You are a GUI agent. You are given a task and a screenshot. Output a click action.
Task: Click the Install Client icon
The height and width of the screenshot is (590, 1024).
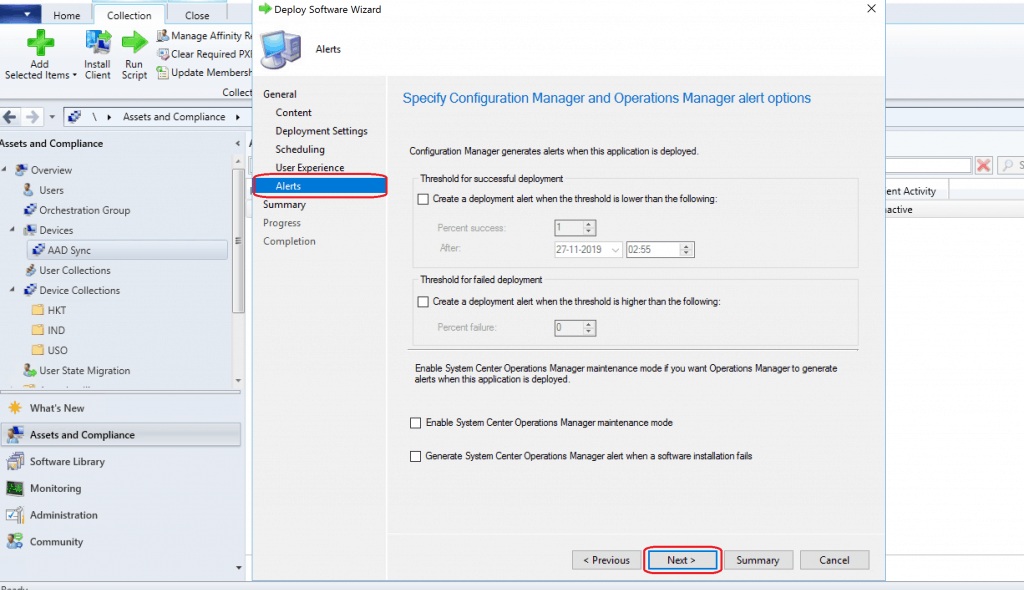[98, 44]
